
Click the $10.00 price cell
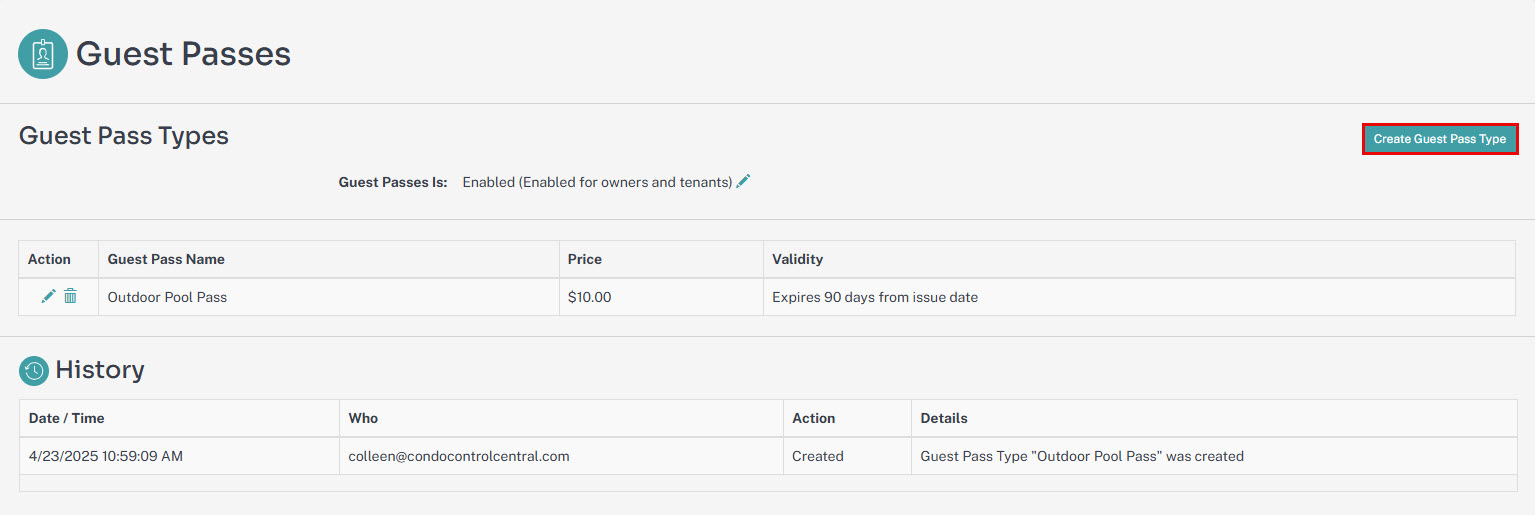661,297
